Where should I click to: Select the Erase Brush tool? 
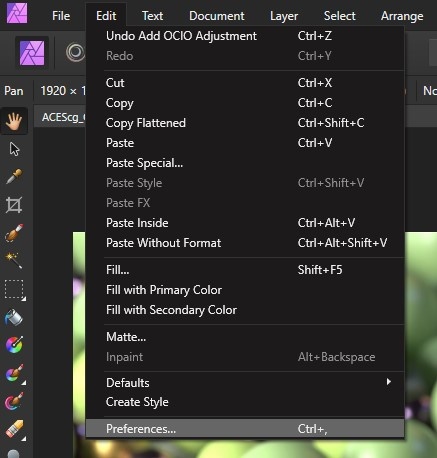(15, 429)
